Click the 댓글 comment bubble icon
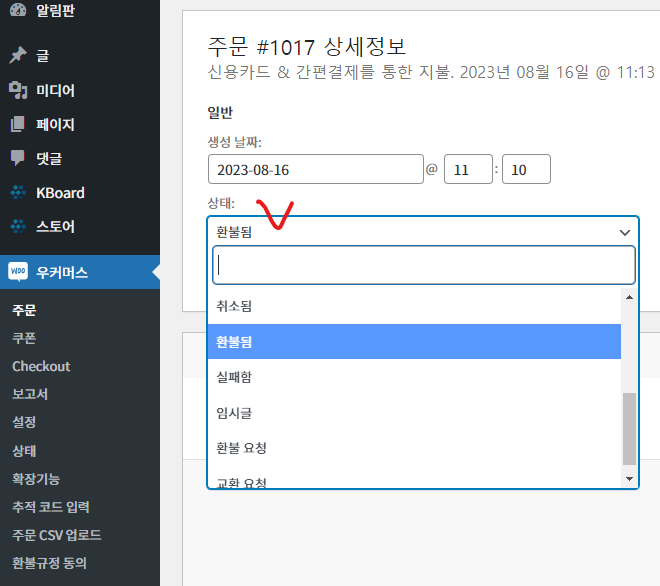Image resolution: width=660 pixels, height=586 pixels. click(18, 158)
